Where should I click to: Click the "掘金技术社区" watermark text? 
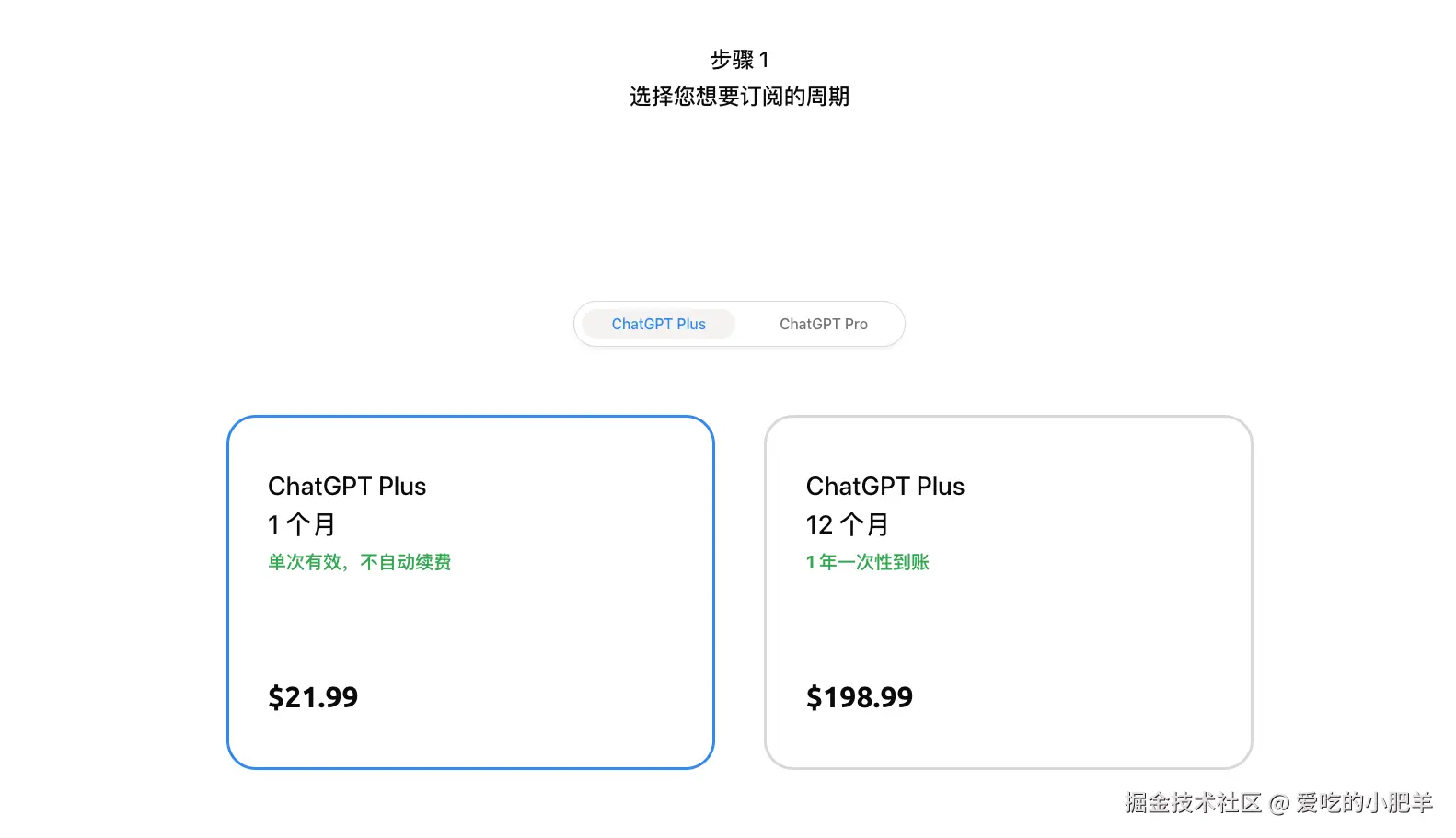click(1192, 803)
